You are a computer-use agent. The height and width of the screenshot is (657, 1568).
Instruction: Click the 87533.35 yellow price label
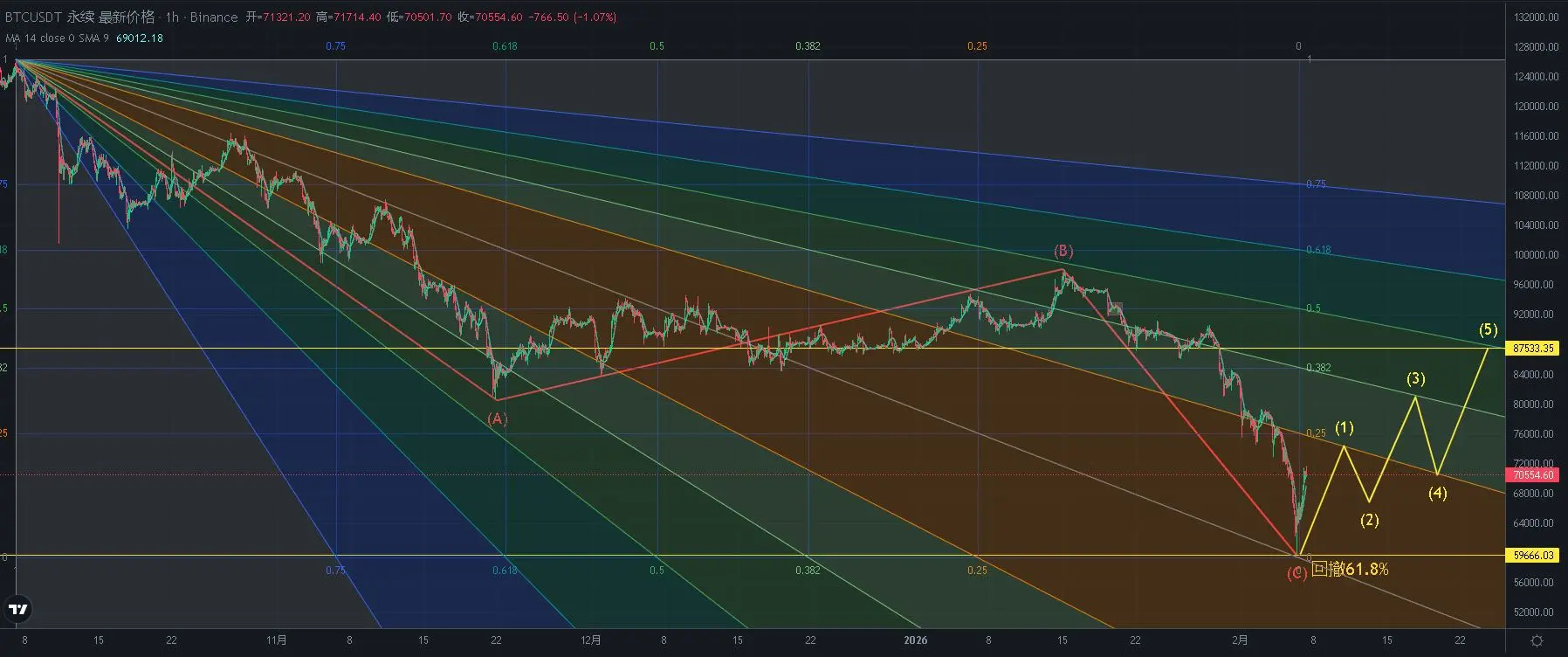[1533, 348]
